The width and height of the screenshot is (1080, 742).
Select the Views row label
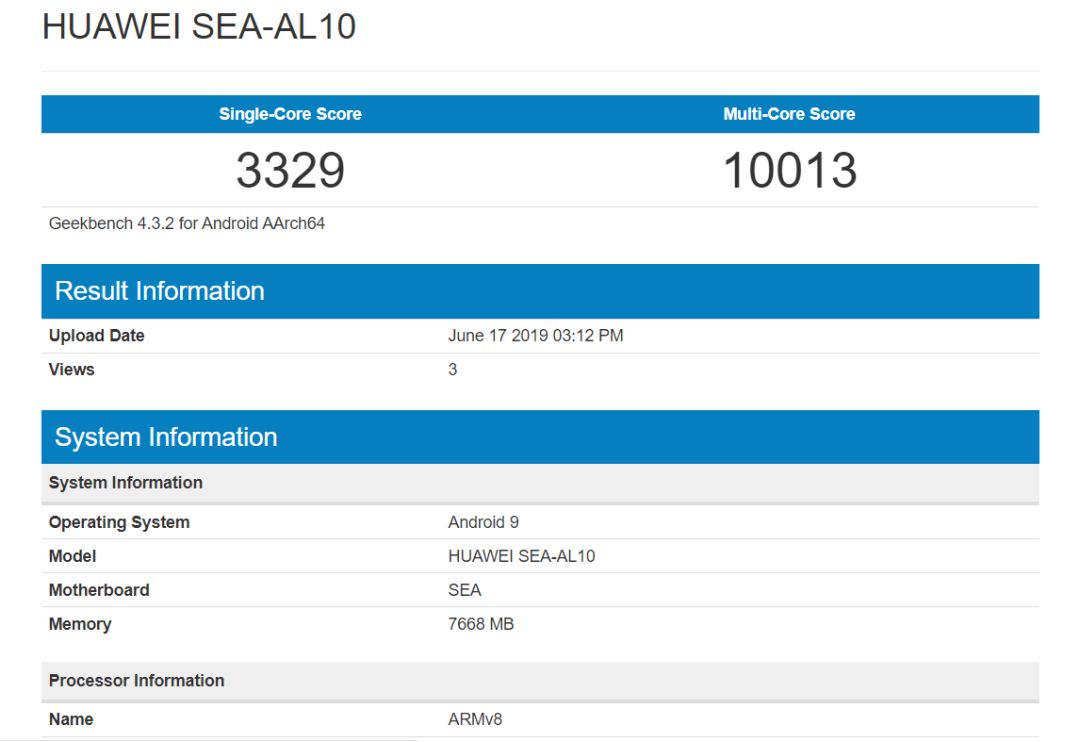pos(72,370)
